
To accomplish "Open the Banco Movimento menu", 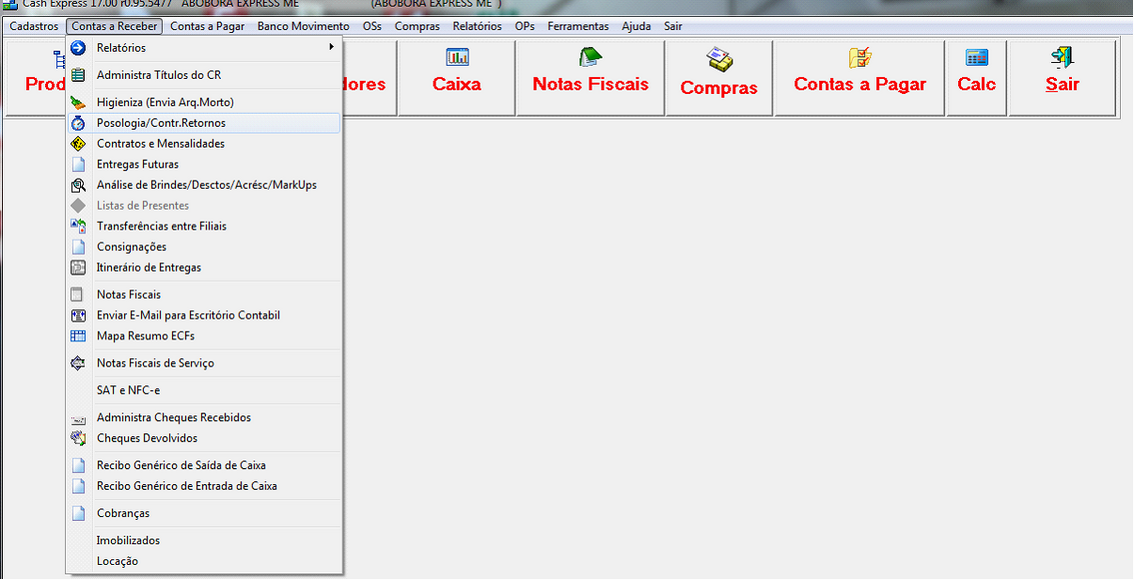I will tap(303, 26).
